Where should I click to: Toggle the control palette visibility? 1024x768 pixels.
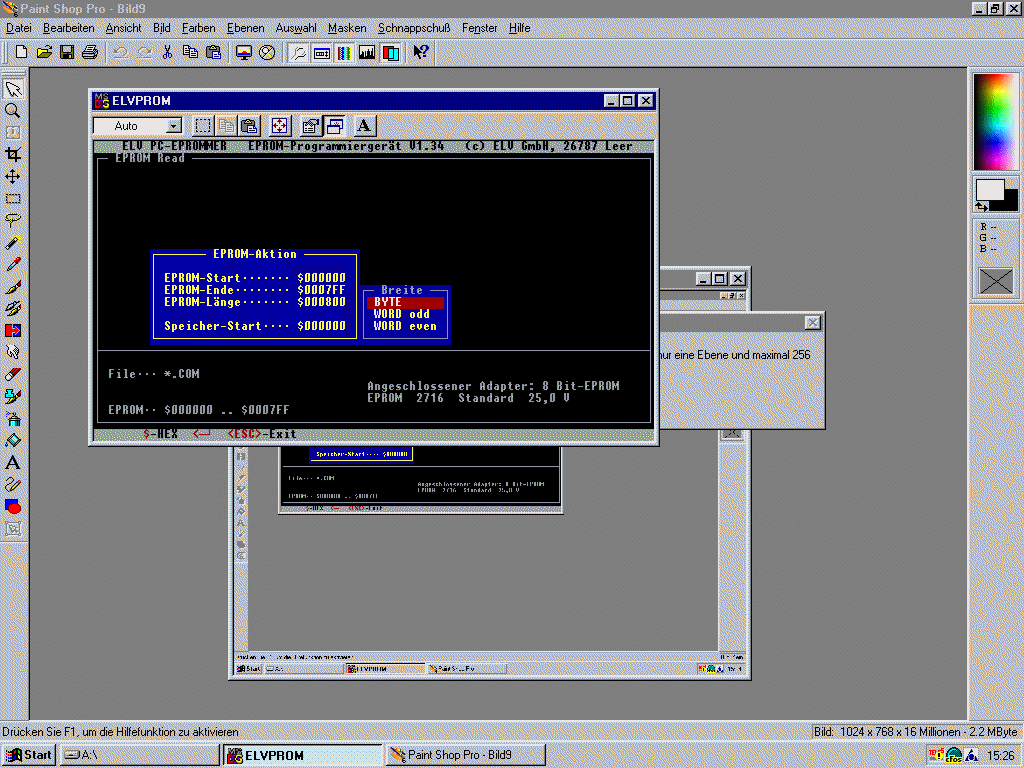pyautogui.click(x=321, y=52)
